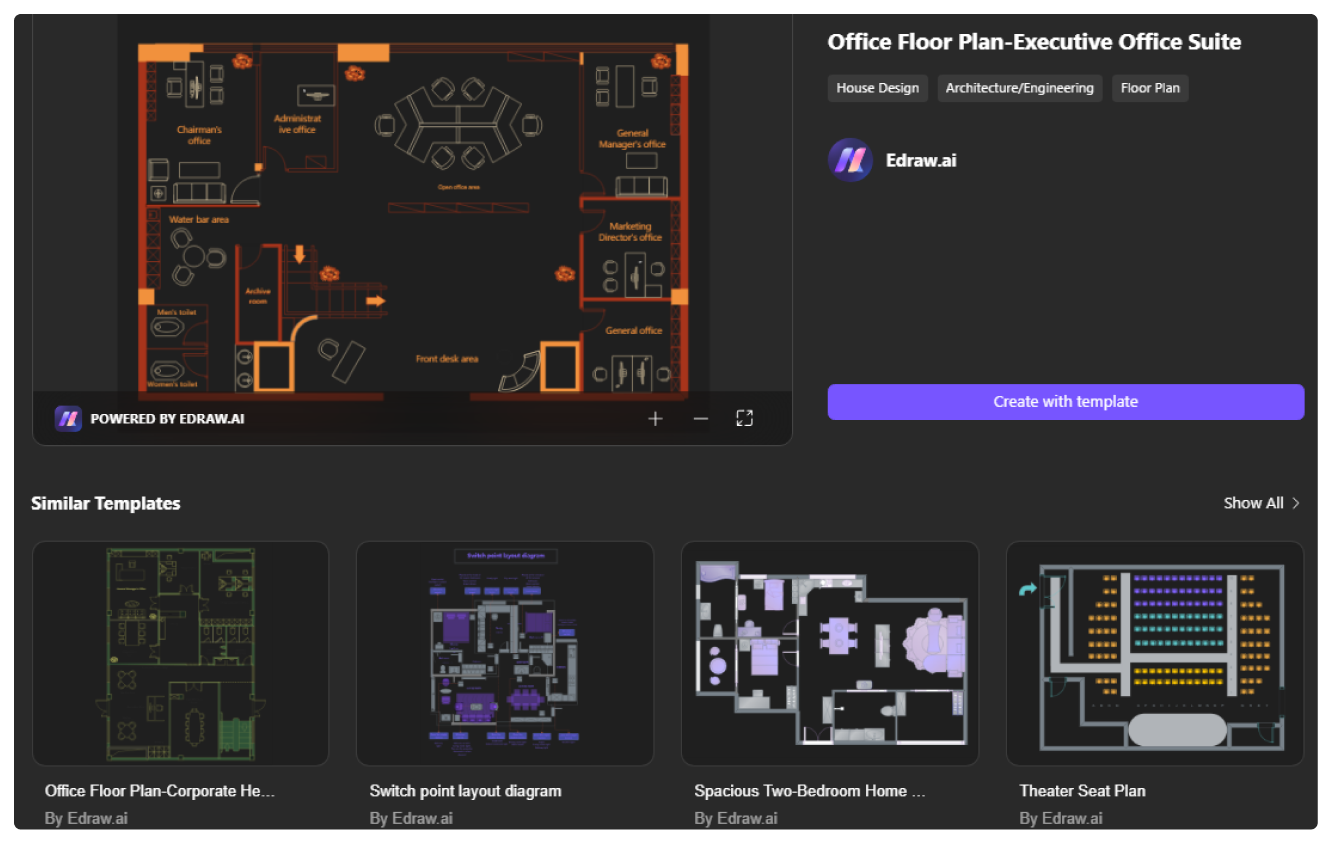The height and width of the screenshot is (844, 1332).
Task: Open the template preview in fullscreen
Action: pos(744,418)
